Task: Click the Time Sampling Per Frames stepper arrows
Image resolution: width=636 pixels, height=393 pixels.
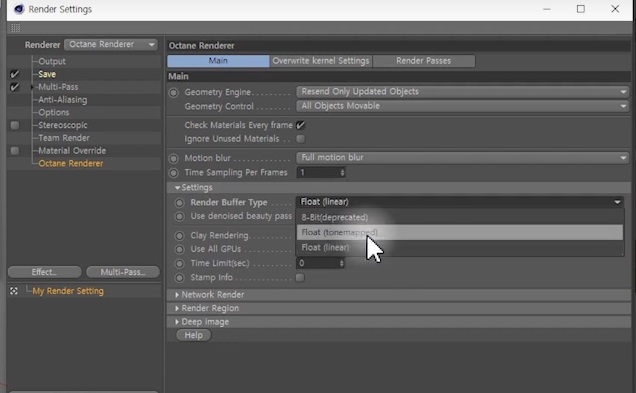Action: point(342,173)
